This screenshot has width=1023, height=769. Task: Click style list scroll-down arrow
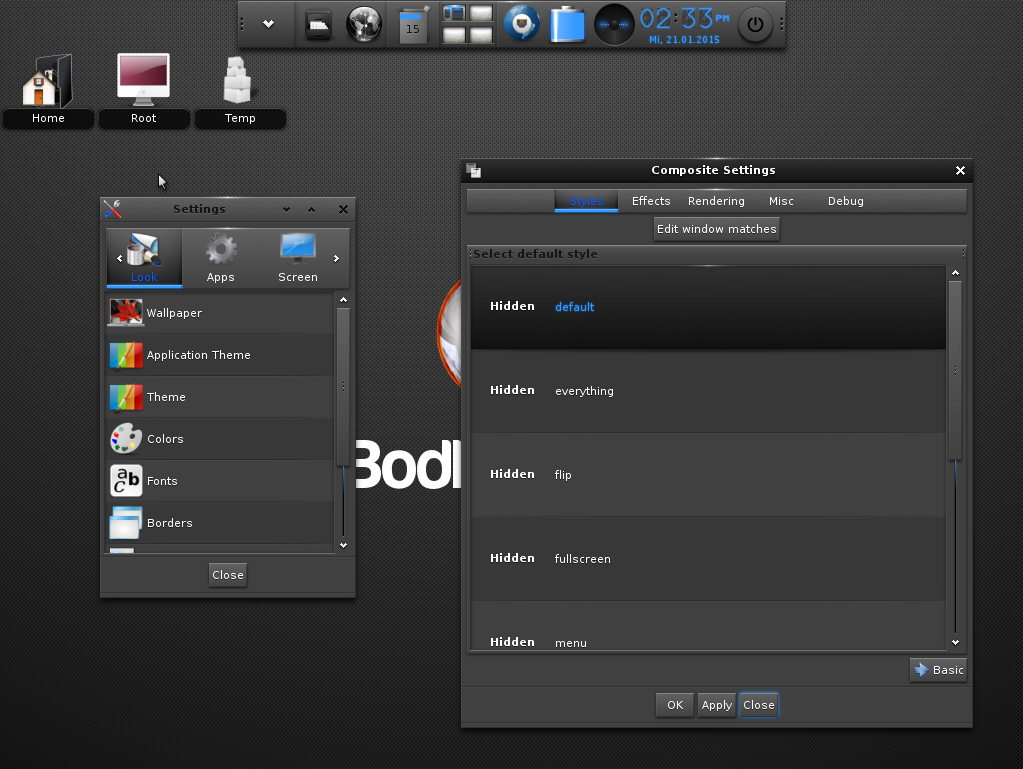955,642
